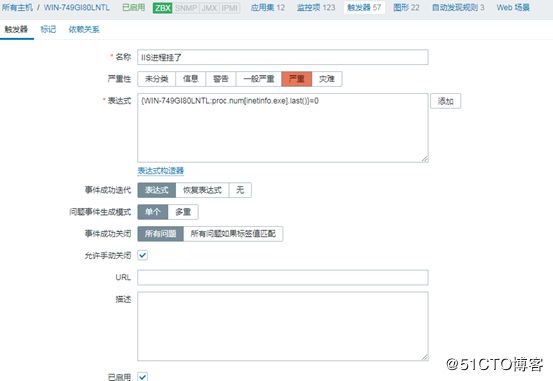Switch to the 触发器 form tab

[x=16, y=29]
